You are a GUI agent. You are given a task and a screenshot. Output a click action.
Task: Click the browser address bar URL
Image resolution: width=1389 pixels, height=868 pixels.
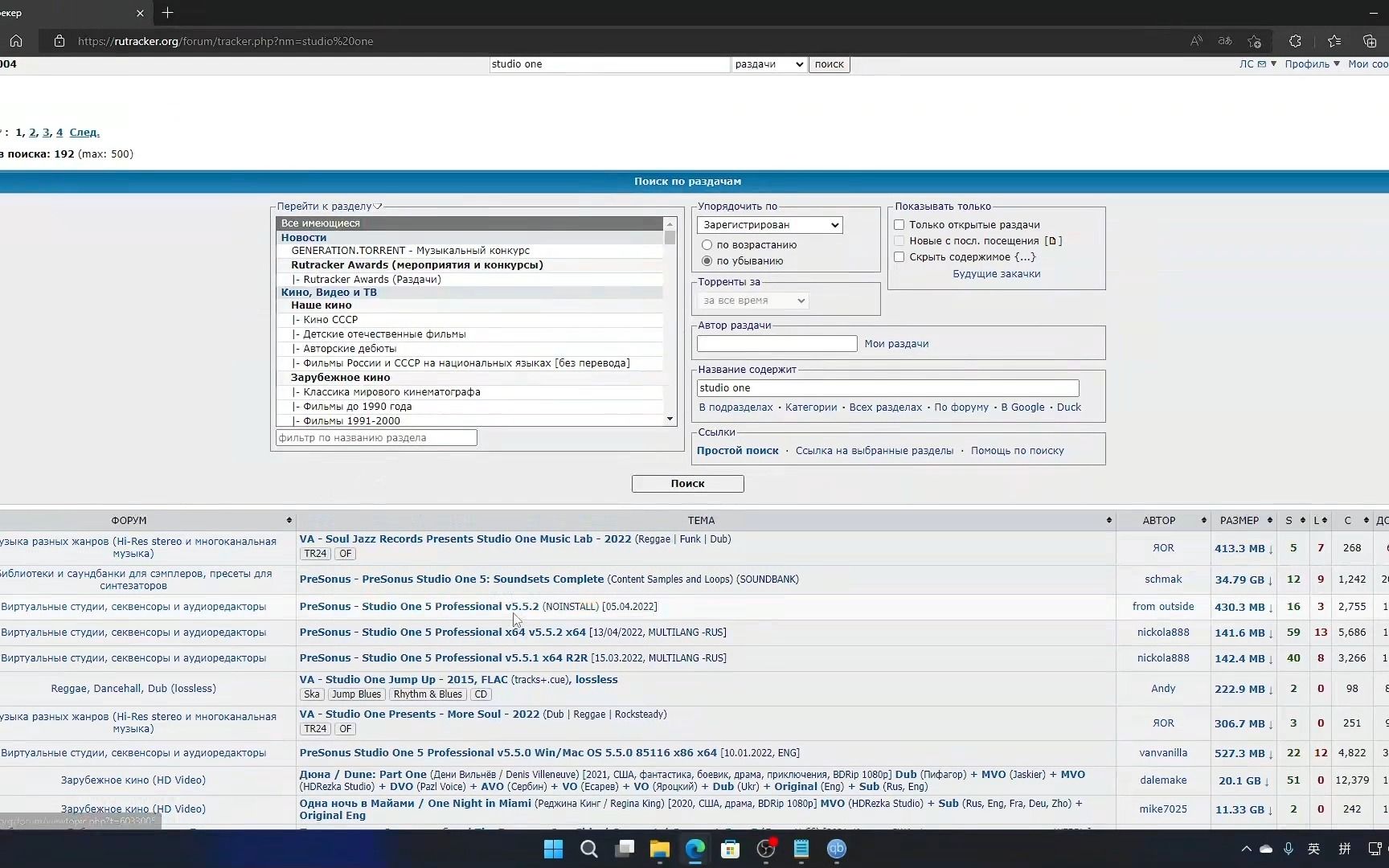tap(225, 41)
